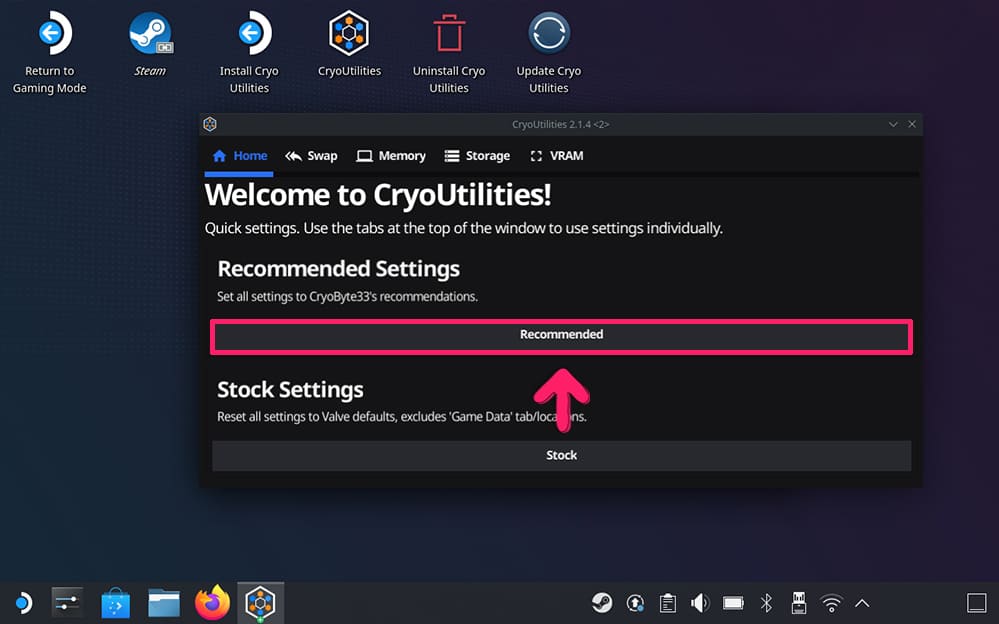Open System Settings from the taskbar
The height and width of the screenshot is (624, 999).
(x=67, y=602)
